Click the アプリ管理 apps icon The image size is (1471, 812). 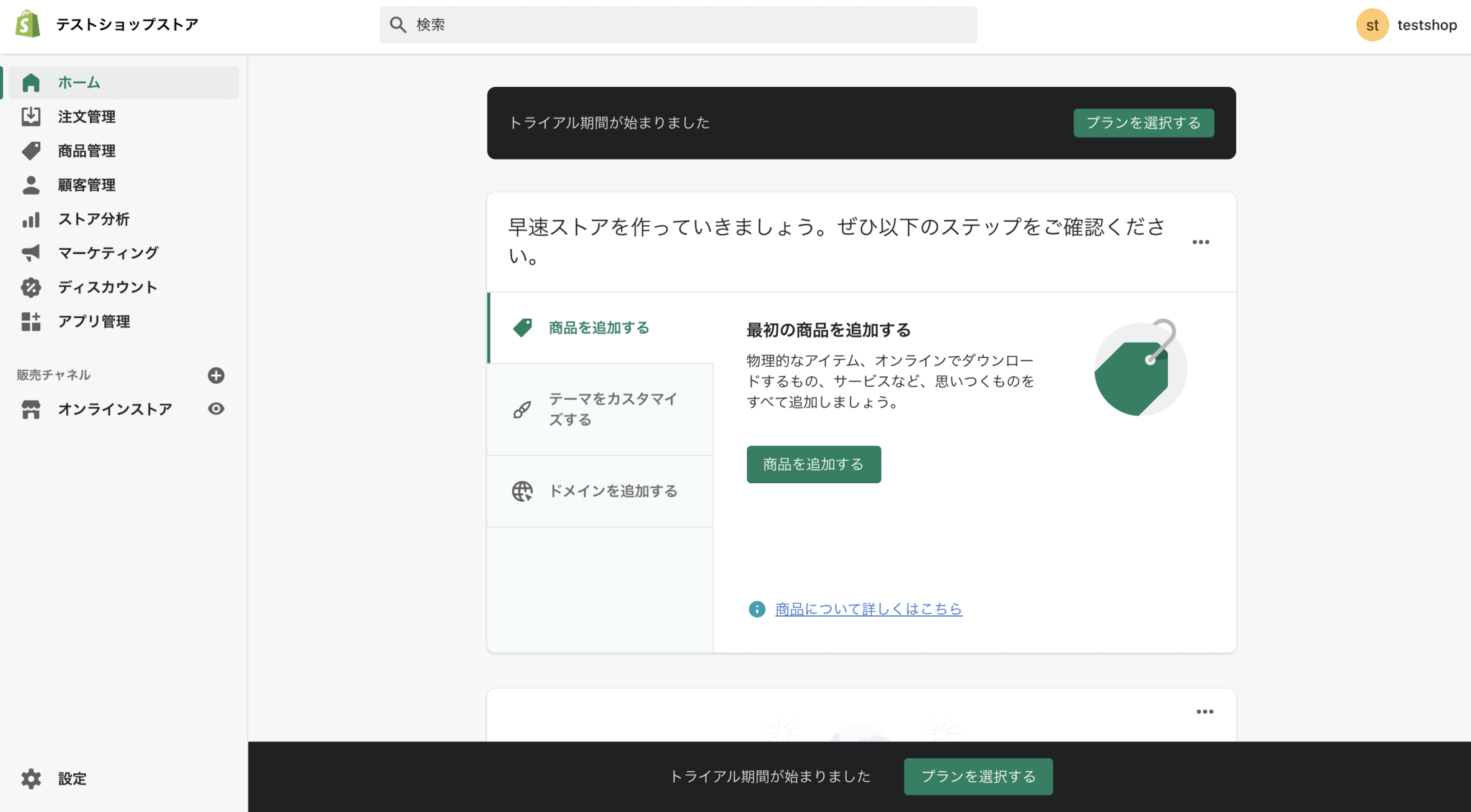(x=31, y=322)
